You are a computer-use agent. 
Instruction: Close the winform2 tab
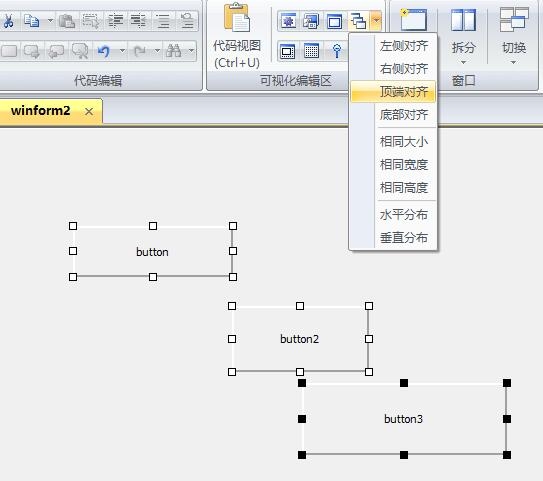[89, 112]
